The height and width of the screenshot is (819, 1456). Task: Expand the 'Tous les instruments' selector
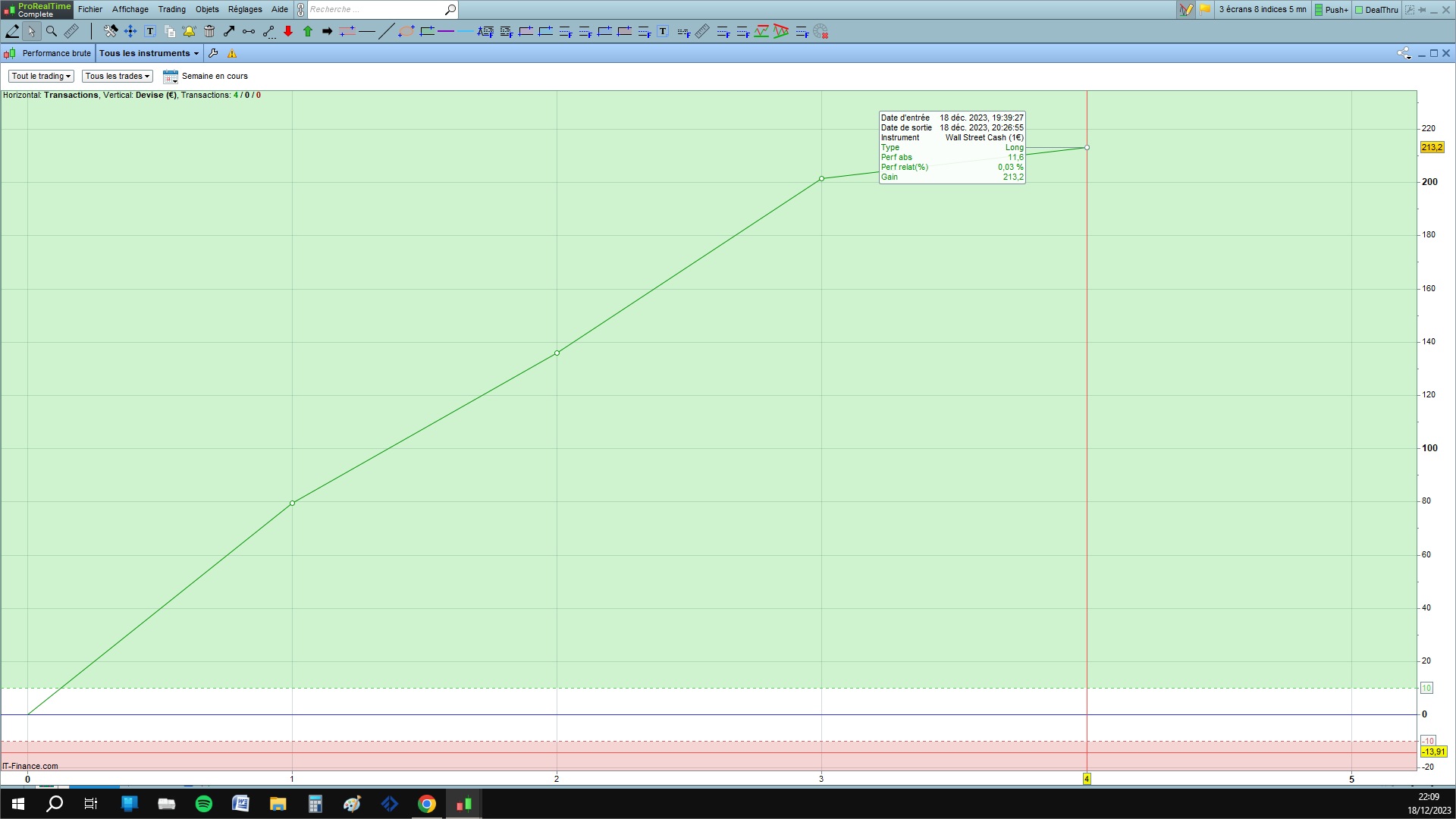(149, 53)
